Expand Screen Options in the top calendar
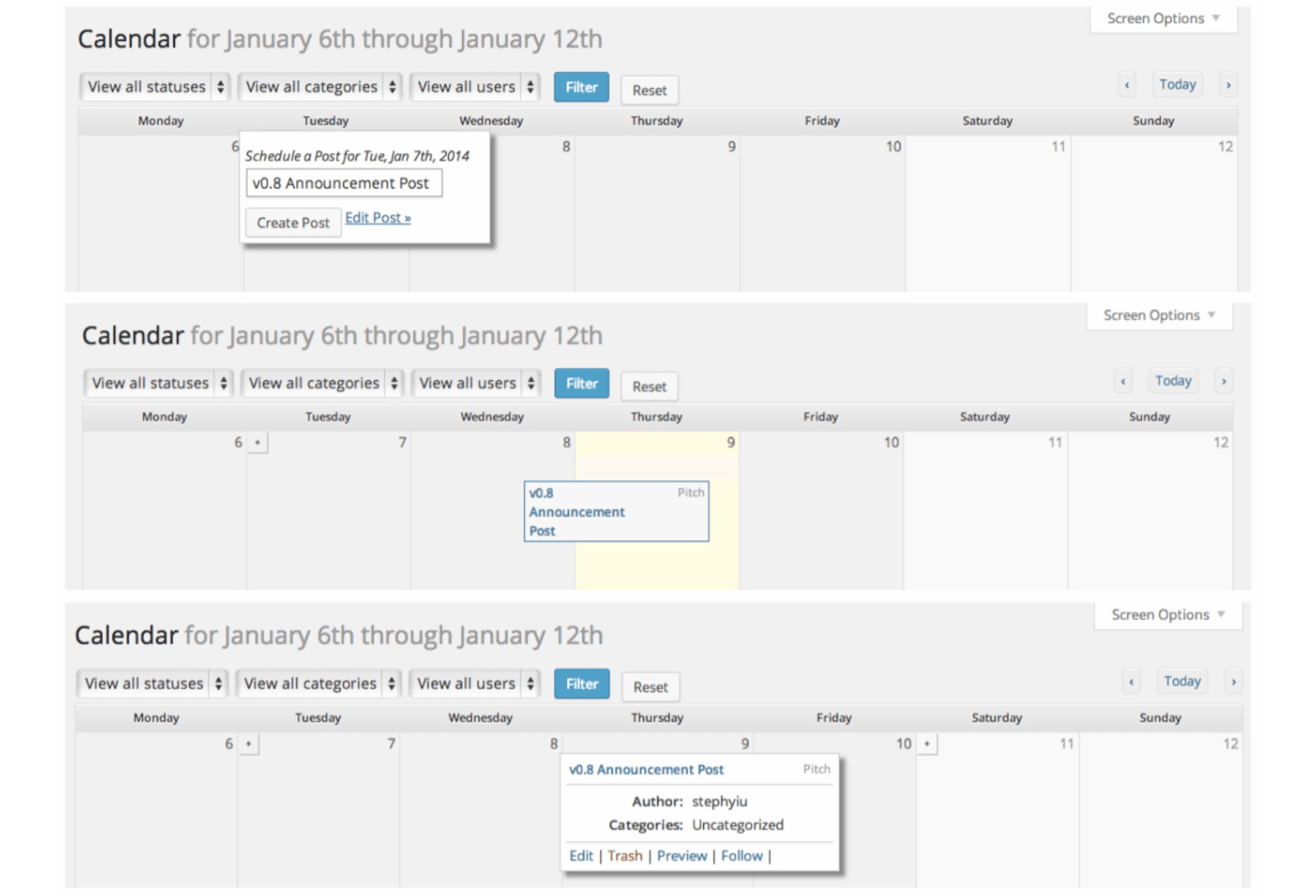This screenshot has width=1316, height=896. click(x=1163, y=18)
